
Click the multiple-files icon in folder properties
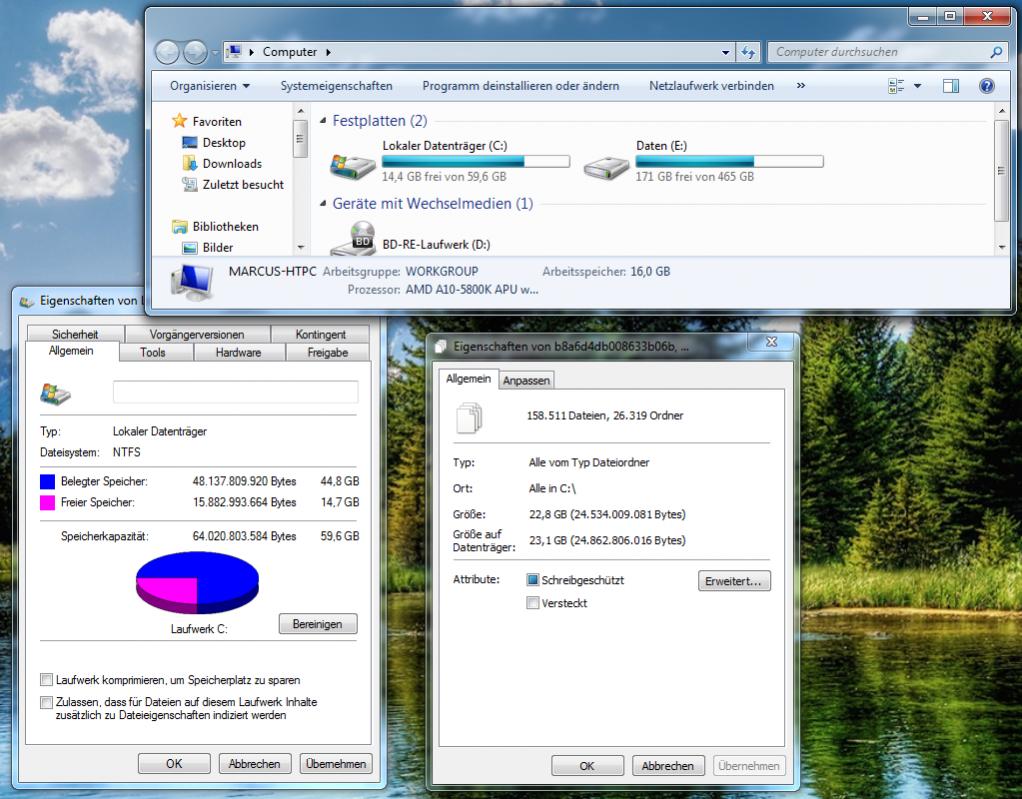pos(469,418)
